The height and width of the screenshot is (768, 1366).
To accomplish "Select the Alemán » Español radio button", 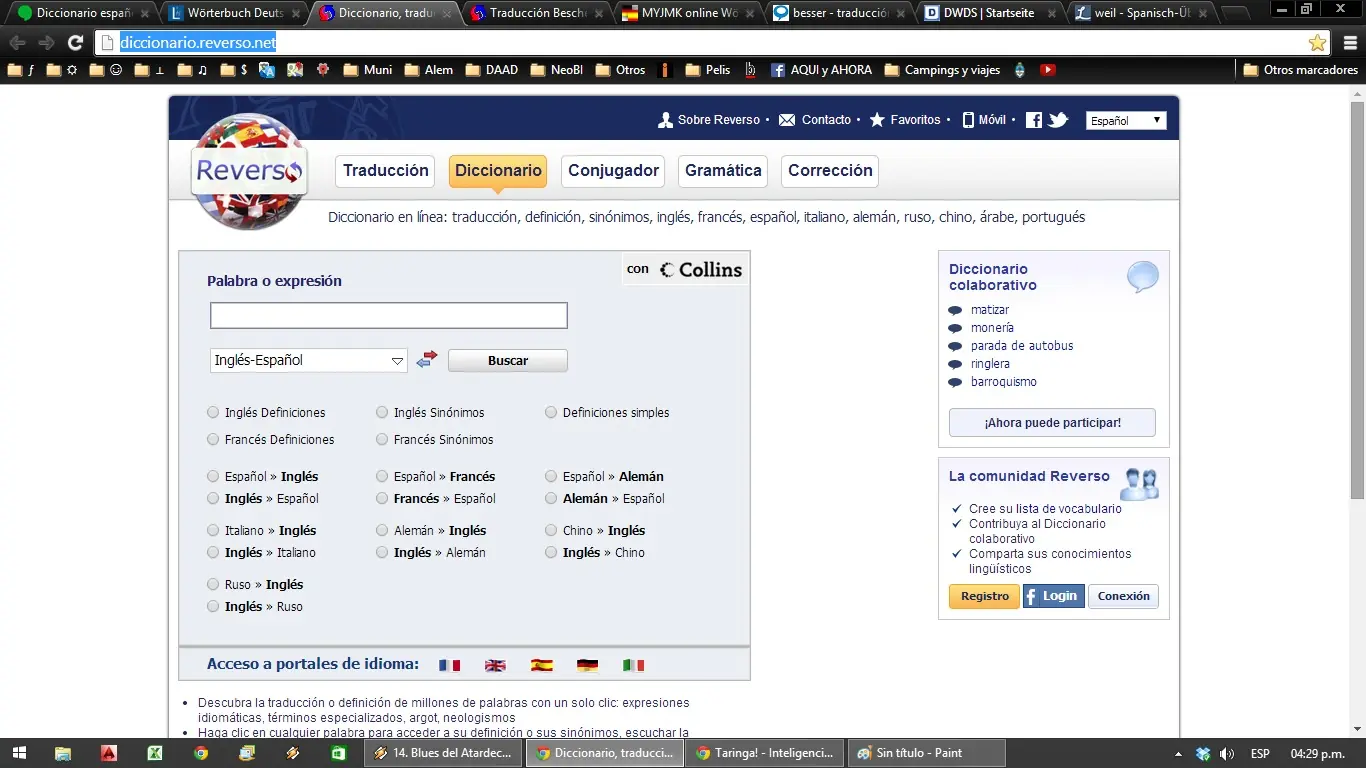I will pos(551,498).
